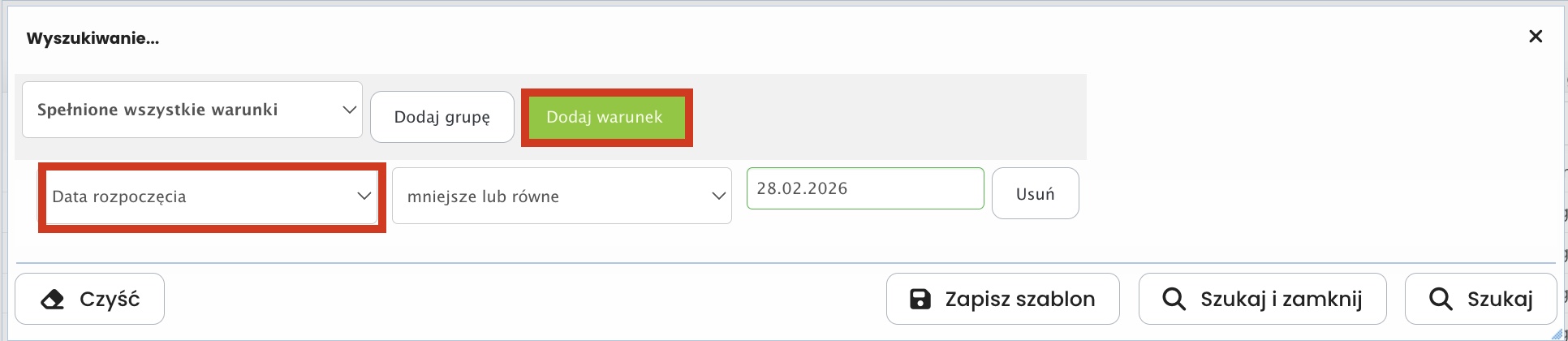Click the floppy disk save icon
The width and height of the screenshot is (1568, 341).
920,300
